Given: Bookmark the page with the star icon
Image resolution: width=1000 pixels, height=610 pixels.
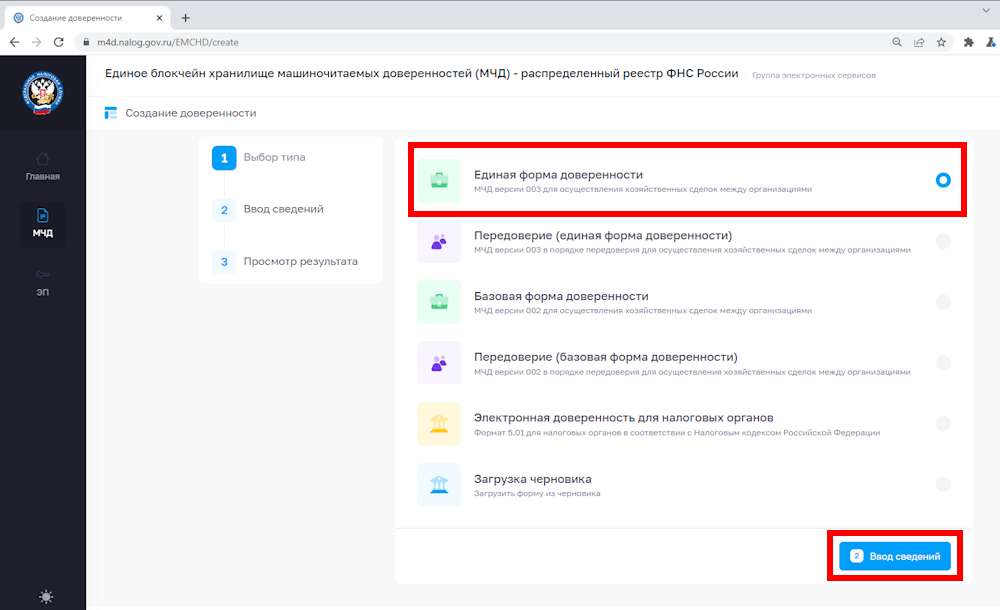Looking at the screenshot, I should coord(941,44).
